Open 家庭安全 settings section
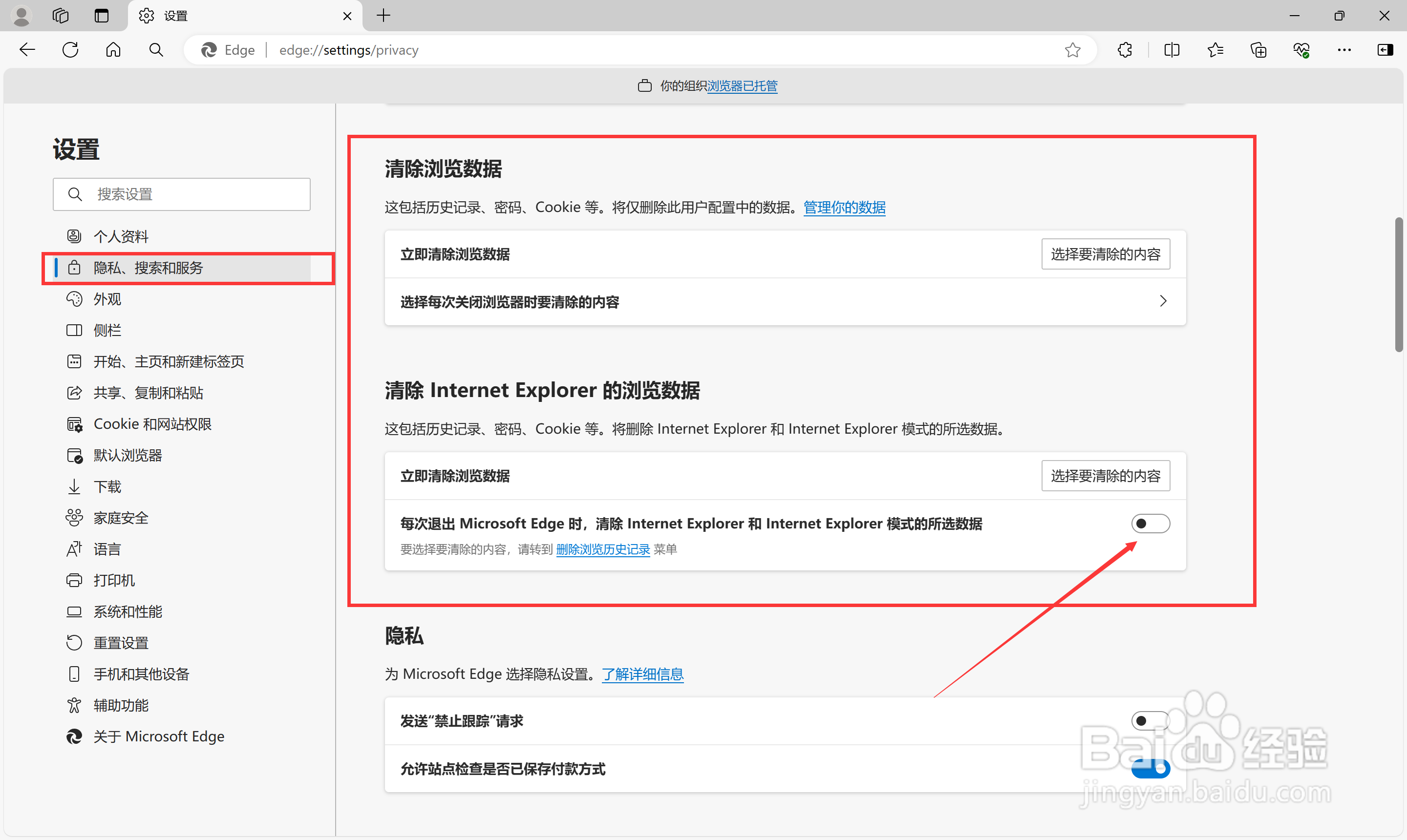This screenshot has height=840, width=1407. 181,518
